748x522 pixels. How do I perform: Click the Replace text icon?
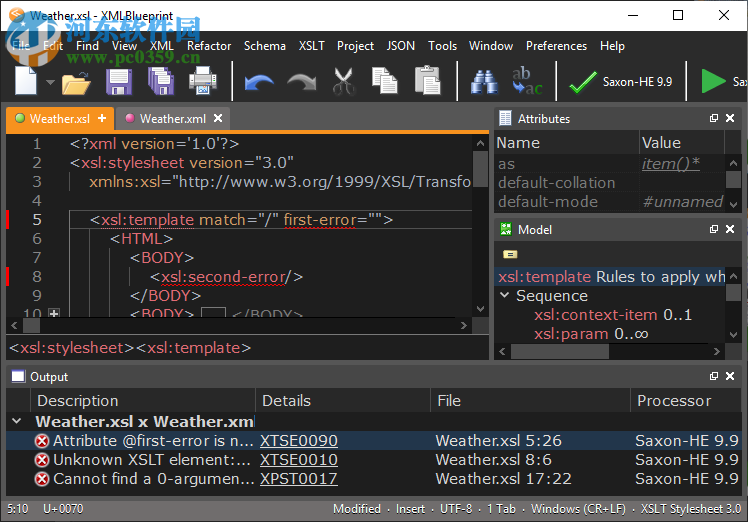pyautogui.click(x=526, y=83)
